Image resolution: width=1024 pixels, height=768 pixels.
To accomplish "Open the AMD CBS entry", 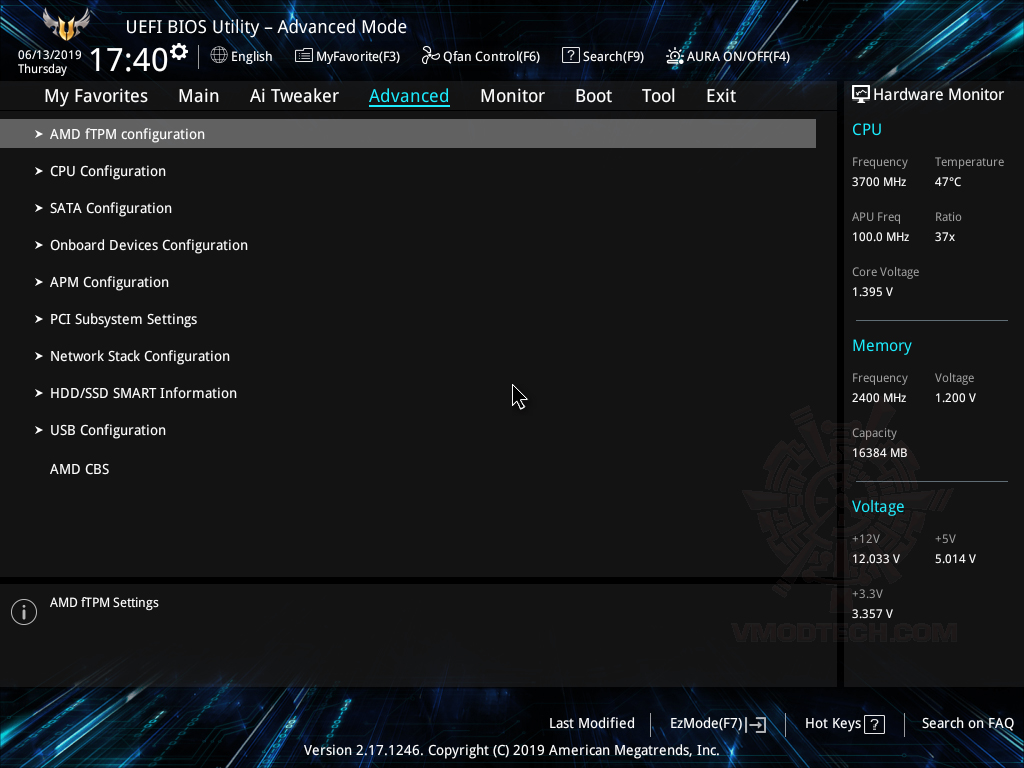I will click(x=80, y=469).
